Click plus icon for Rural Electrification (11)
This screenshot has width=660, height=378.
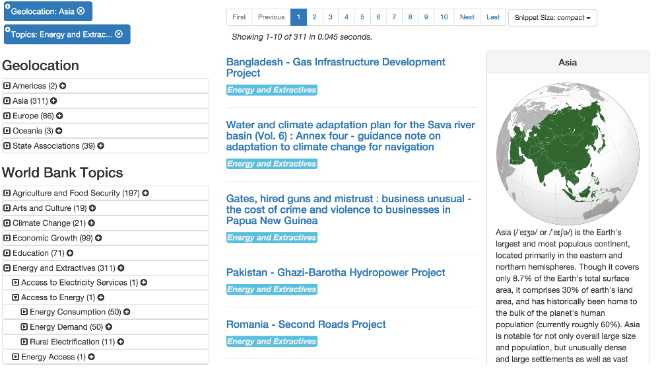pyautogui.click(x=120, y=342)
